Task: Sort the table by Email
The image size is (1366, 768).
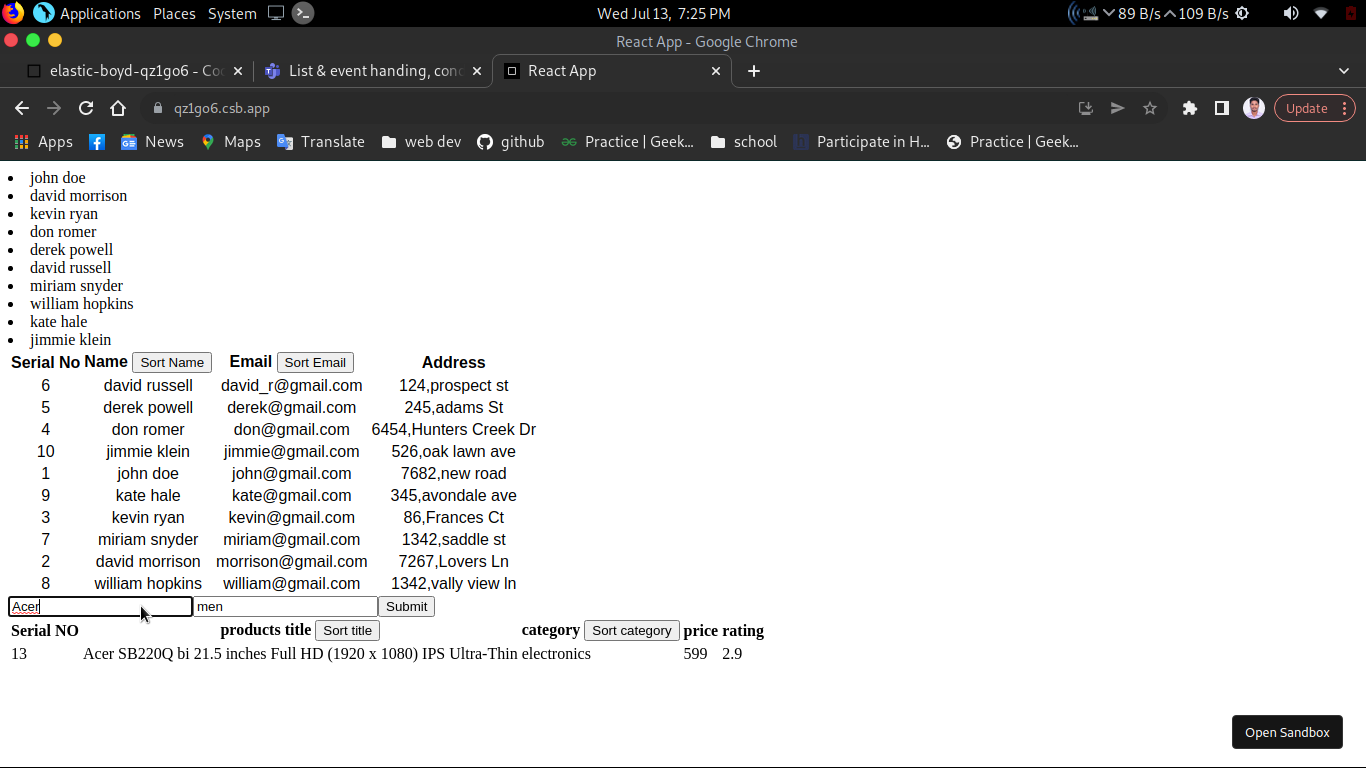Action: coord(315,363)
